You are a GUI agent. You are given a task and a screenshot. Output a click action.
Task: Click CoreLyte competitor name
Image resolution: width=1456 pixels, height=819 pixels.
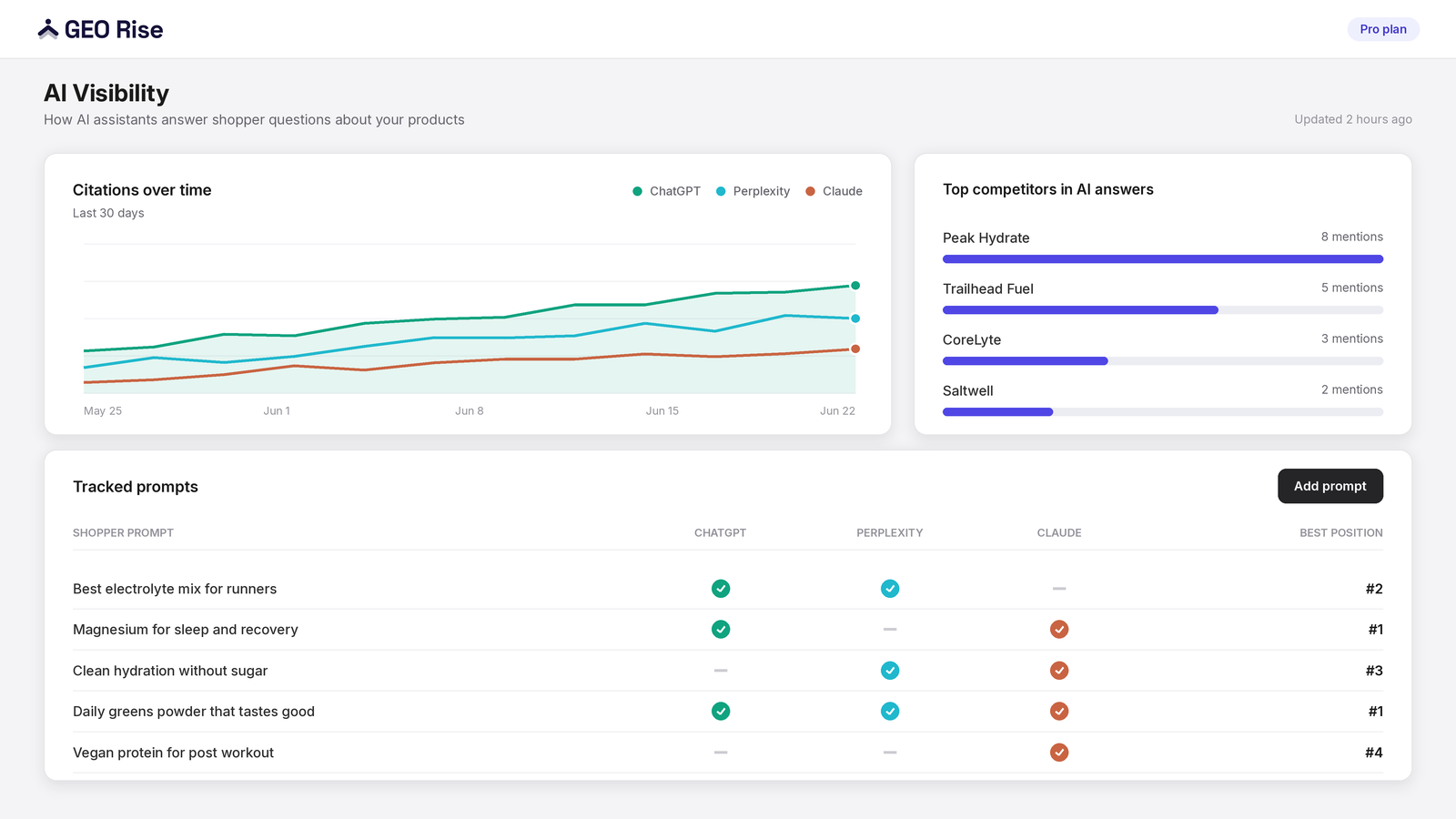[x=972, y=339]
